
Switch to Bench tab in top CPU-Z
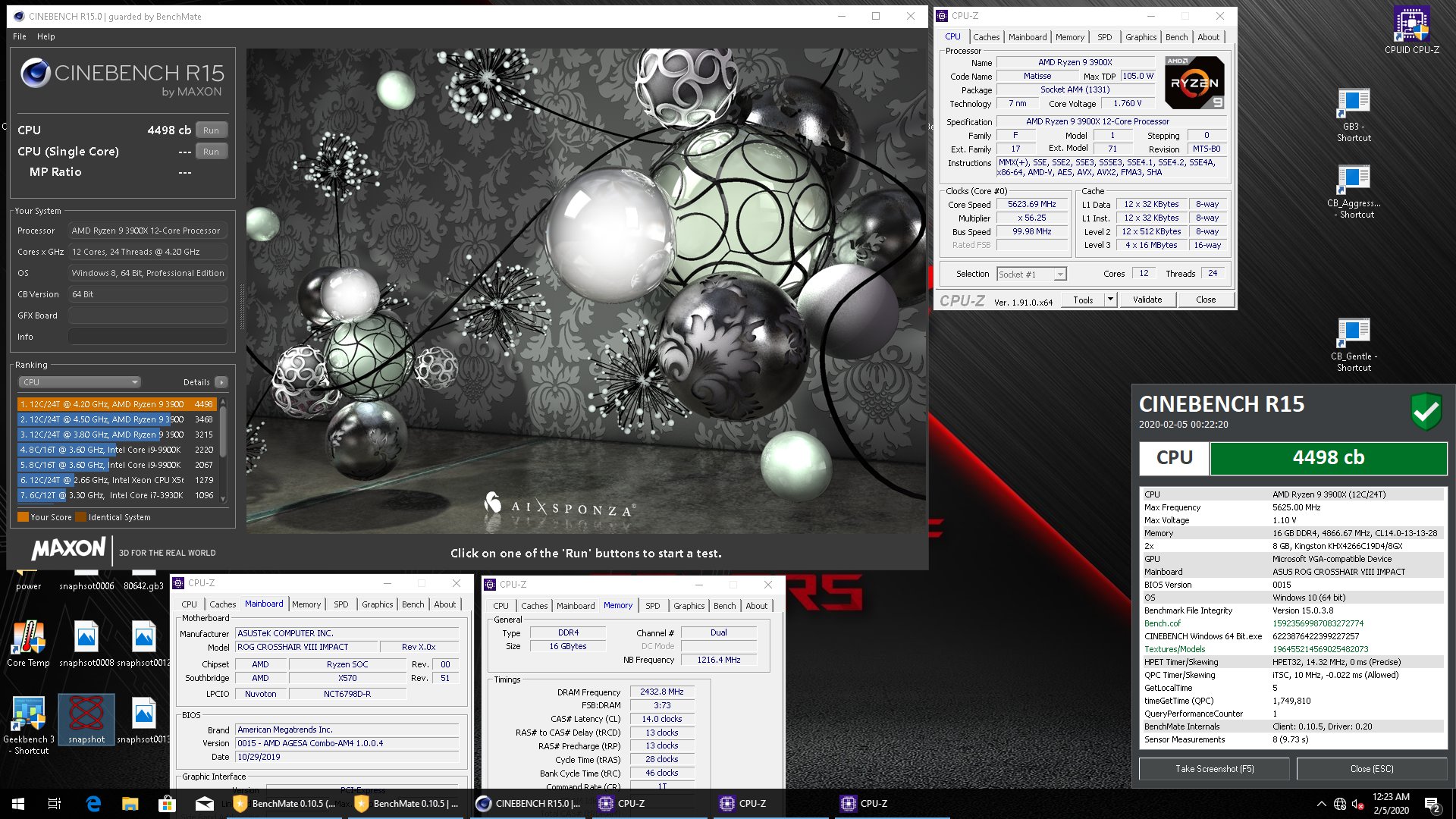(1176, 37)
